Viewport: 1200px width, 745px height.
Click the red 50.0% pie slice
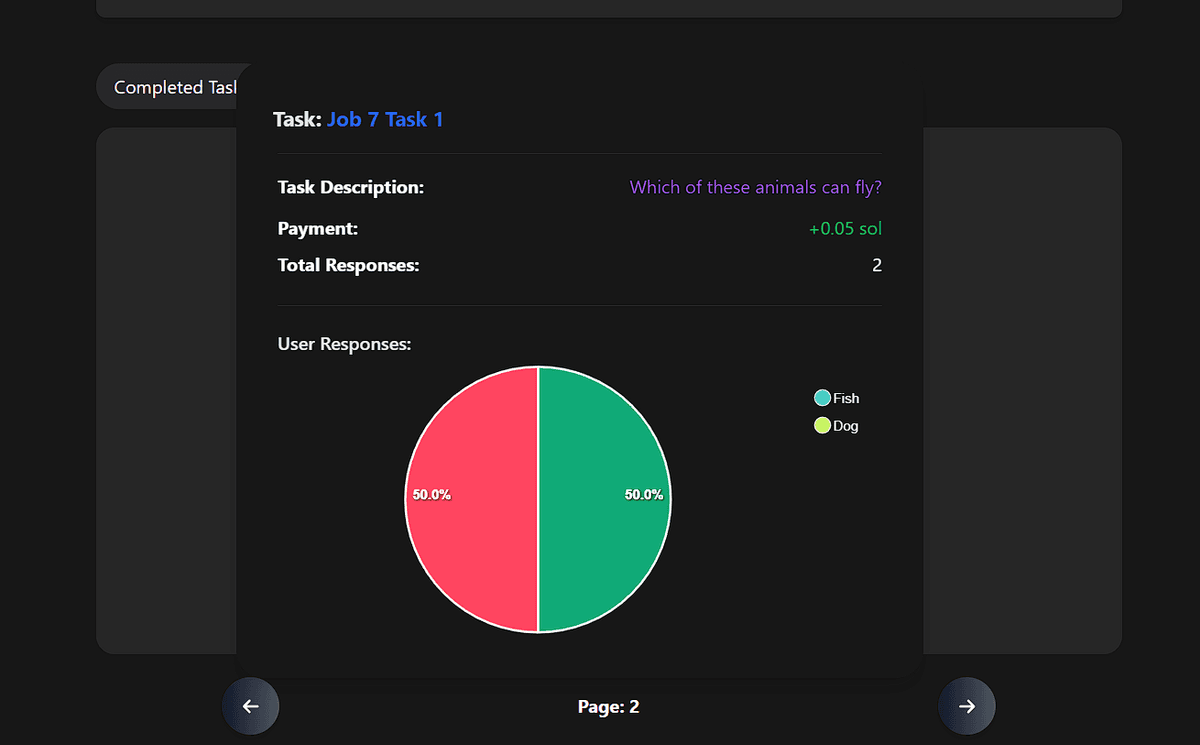click(470, 494)
